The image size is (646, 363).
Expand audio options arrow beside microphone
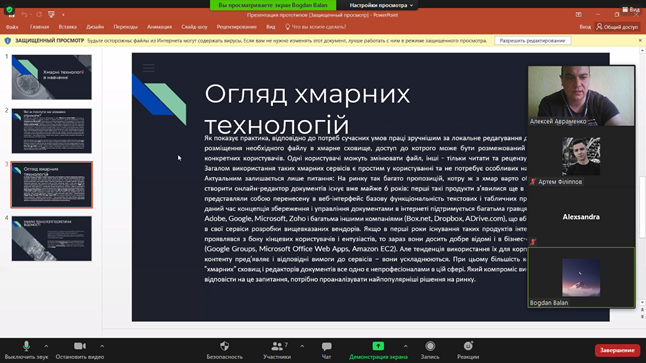(46, 346)
